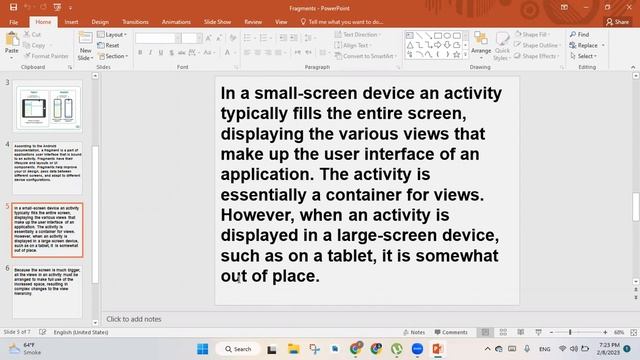Toggle the Notes pane in status bar
The height and width of the screenshot is (360, 640).
414,332
